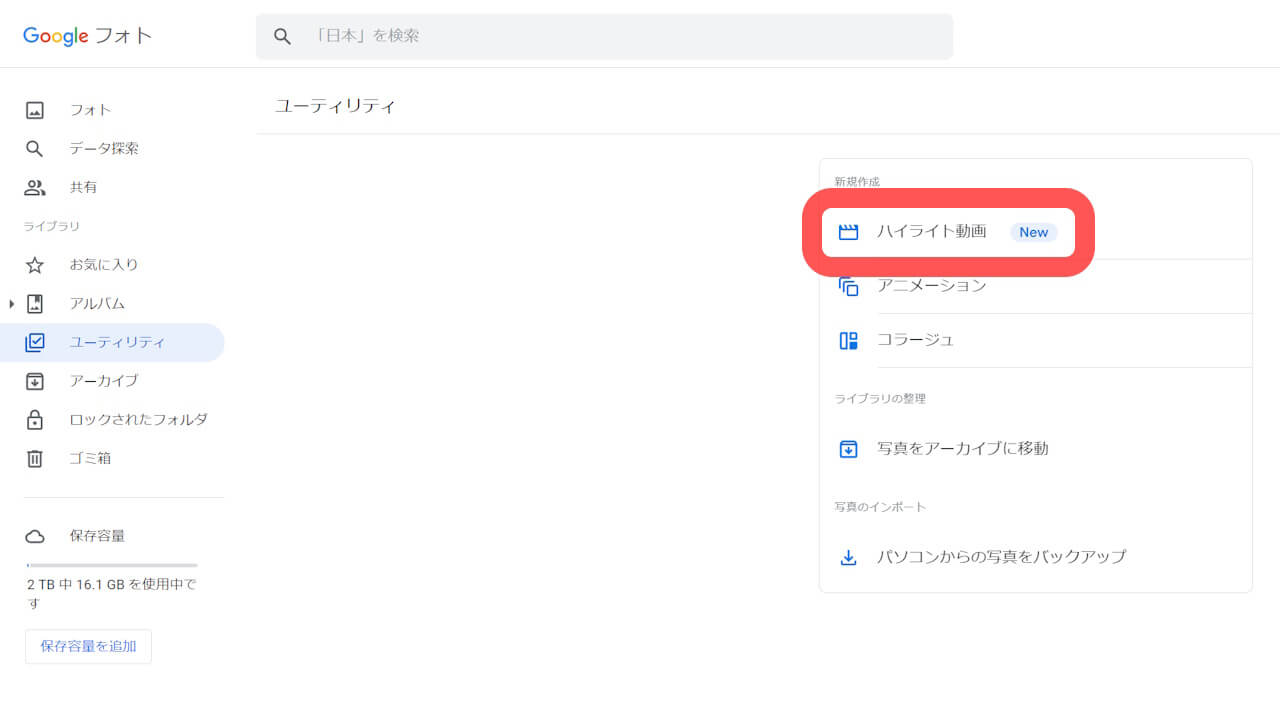
Task: Select ユーティリティ in the sidebar
Action: pyautogui.click(x=112, y=342)
